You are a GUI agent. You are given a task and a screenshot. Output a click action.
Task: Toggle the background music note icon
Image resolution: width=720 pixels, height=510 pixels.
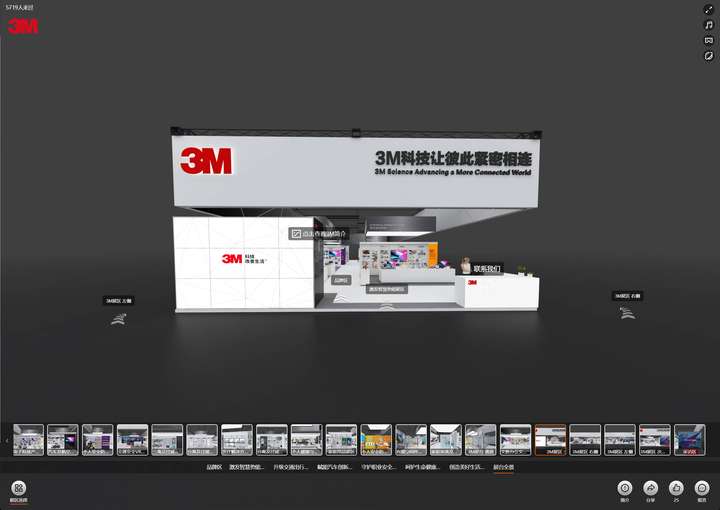[709, 25]
